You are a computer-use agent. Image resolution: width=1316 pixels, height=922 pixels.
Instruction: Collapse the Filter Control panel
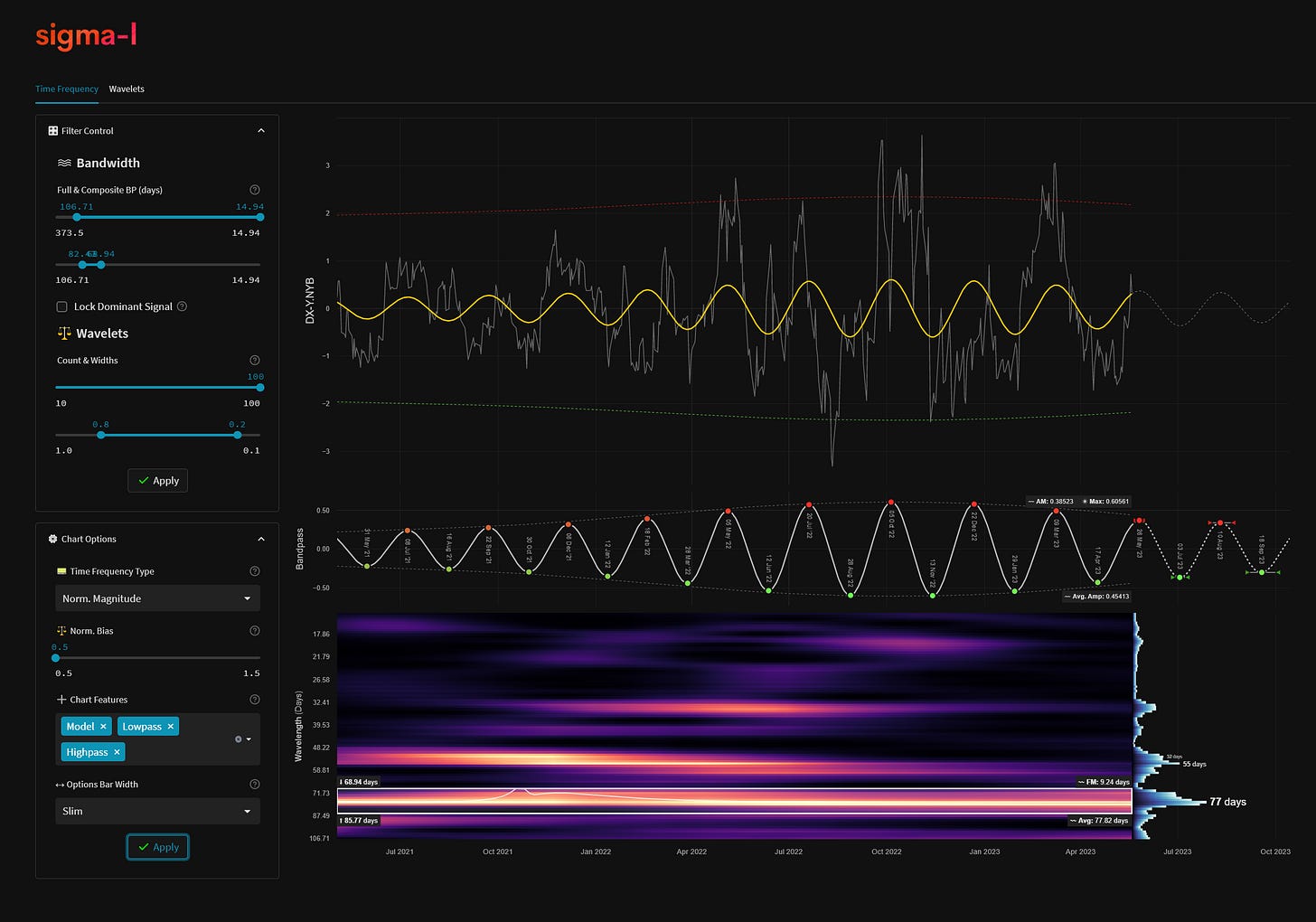(261, 131)
